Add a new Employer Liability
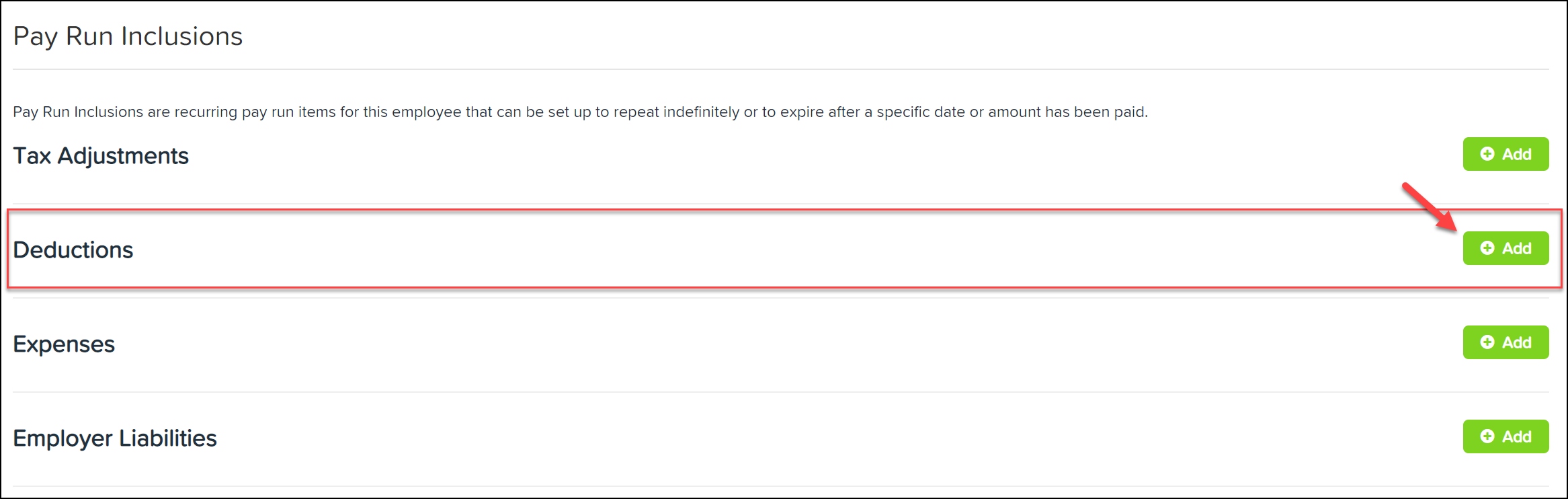This screenshot has width=1568, height=499. click(1505, 436)
